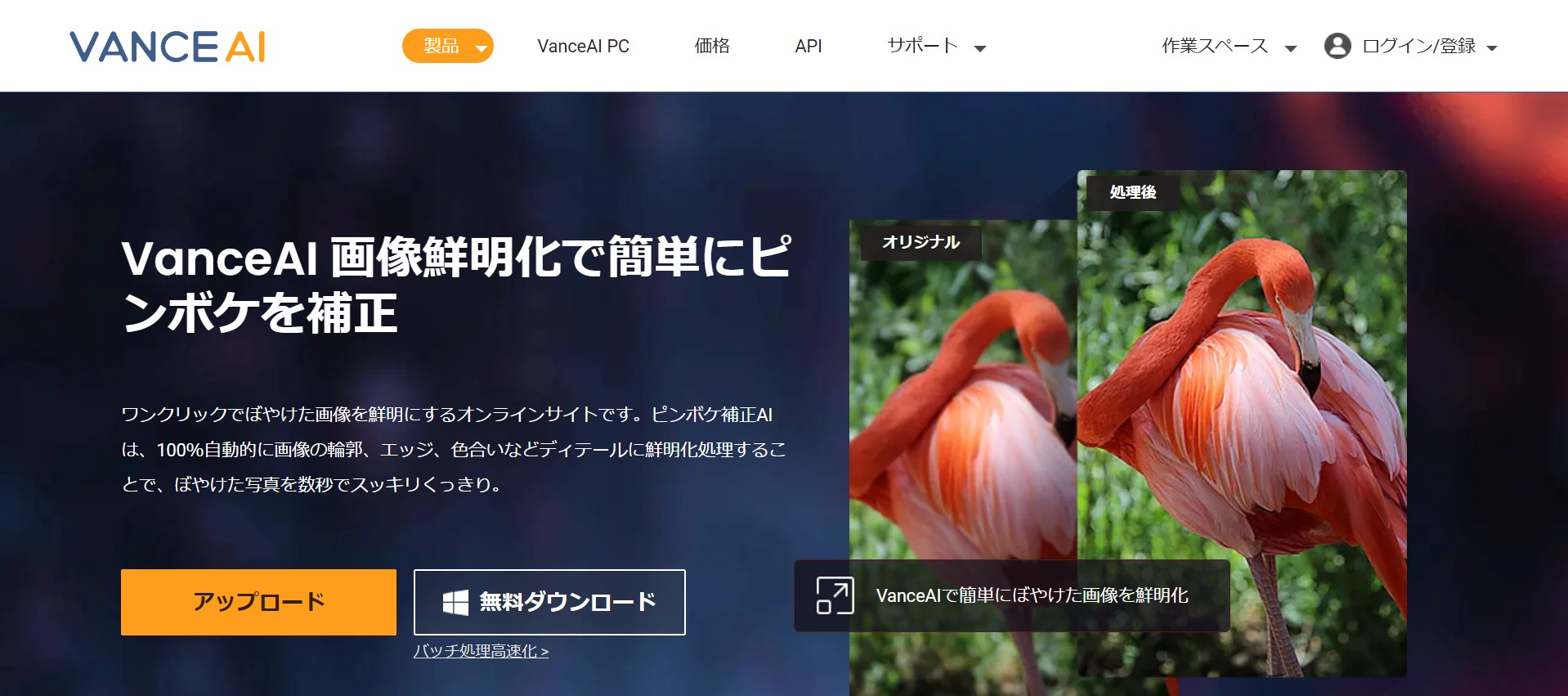The image size is (1568, 696).
Task: Open the 作業スペース menu
Action: [1215, 46]
